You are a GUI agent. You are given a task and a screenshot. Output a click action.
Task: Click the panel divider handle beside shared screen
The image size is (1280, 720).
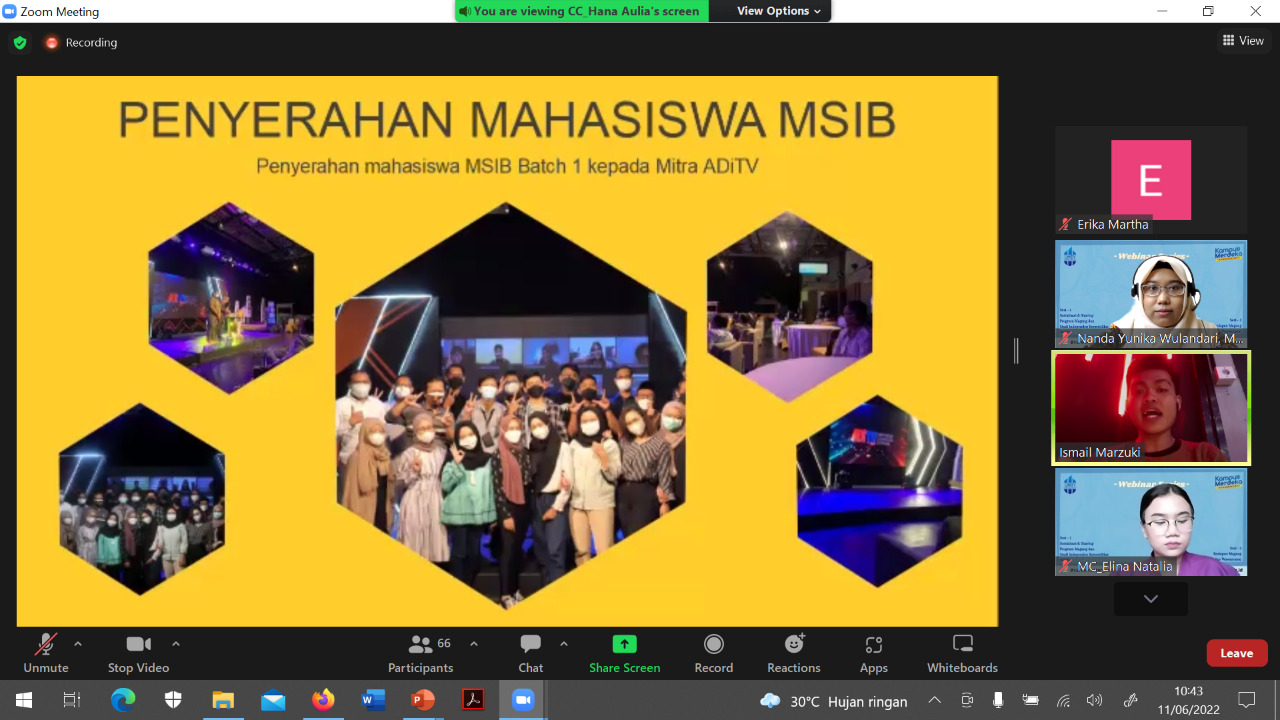point(1016,351)
